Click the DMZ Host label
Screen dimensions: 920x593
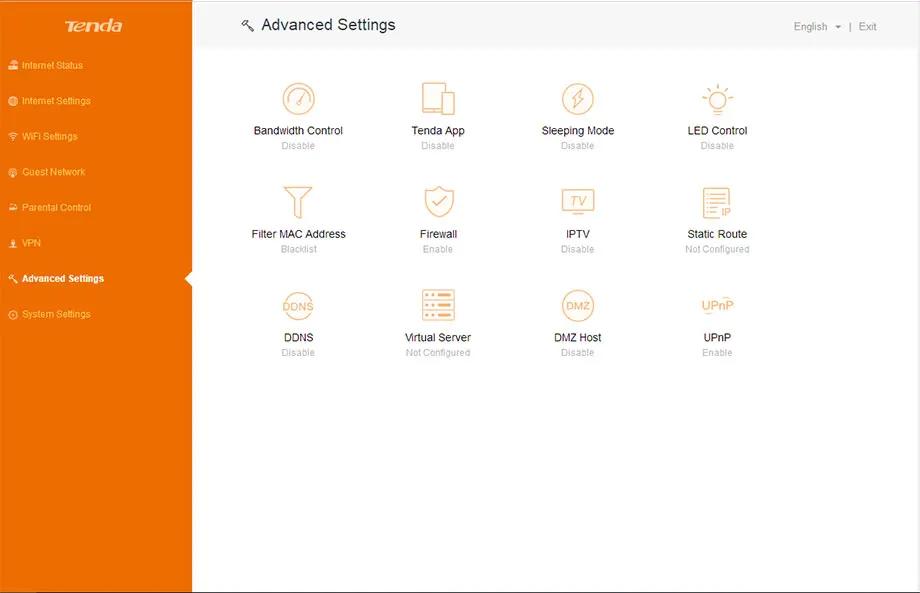click(577, 337)
